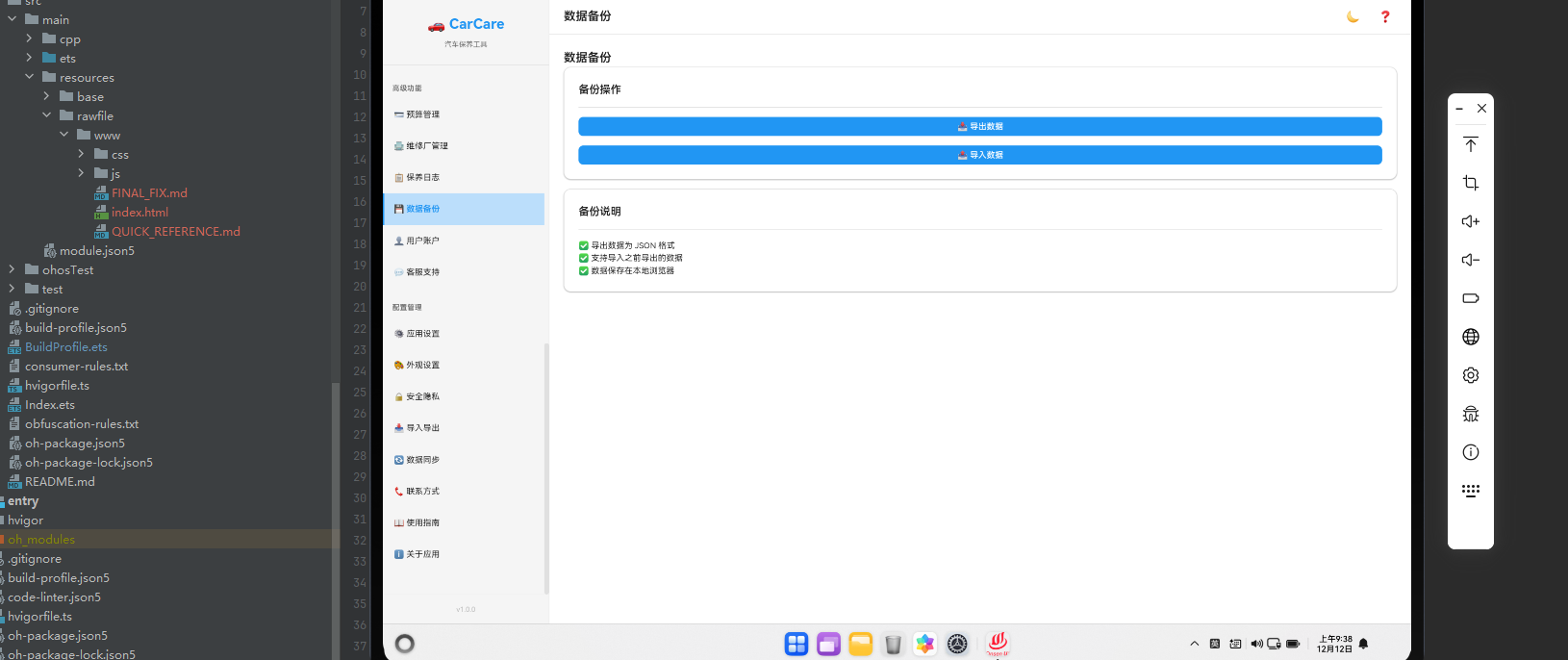Viewport: 1568px width, 660px height.
Task: Select the highlighted 数据备份 sidebar item
Action: click(464, 209)
